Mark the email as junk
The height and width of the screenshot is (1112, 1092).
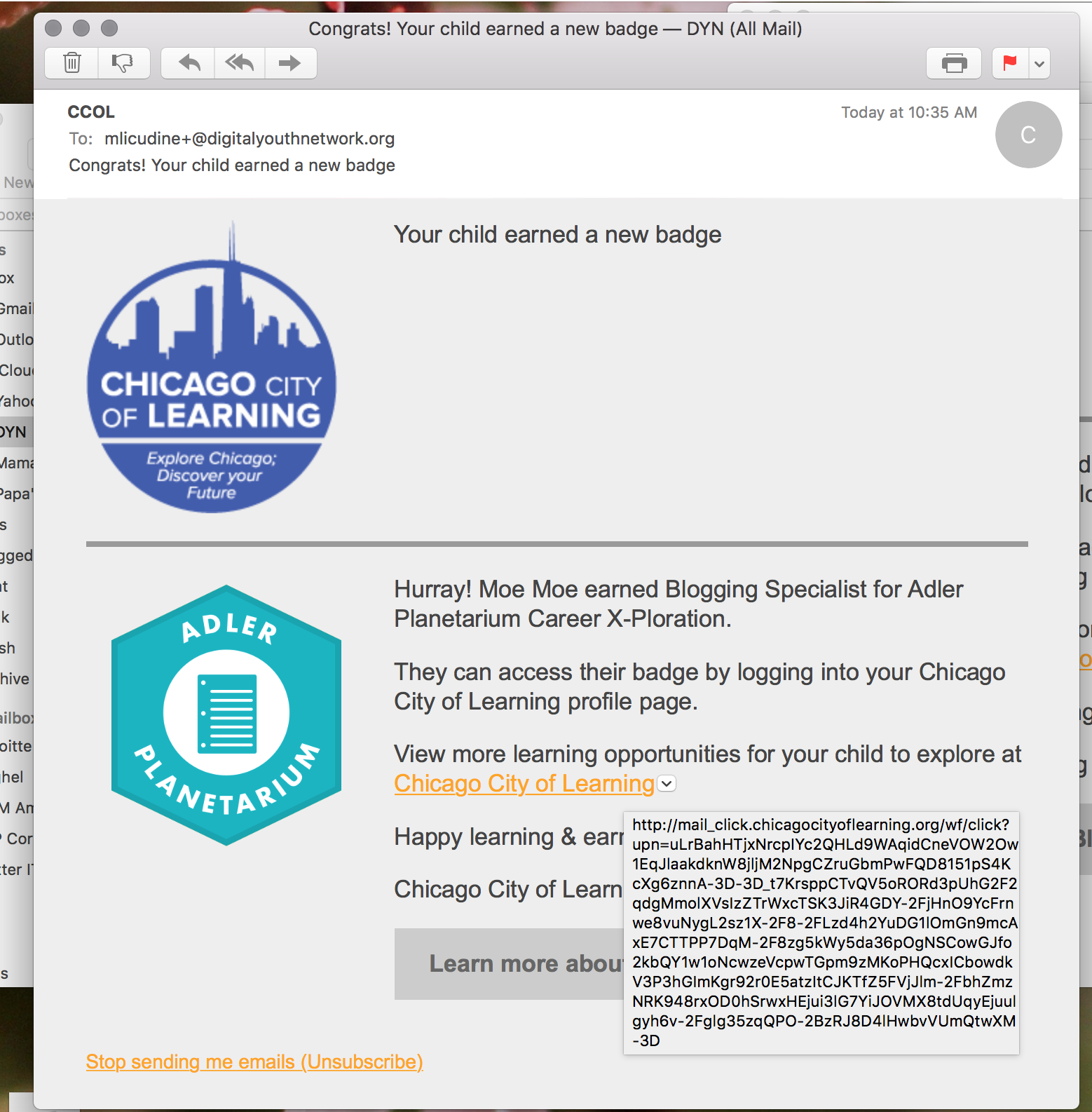[123, 63]
